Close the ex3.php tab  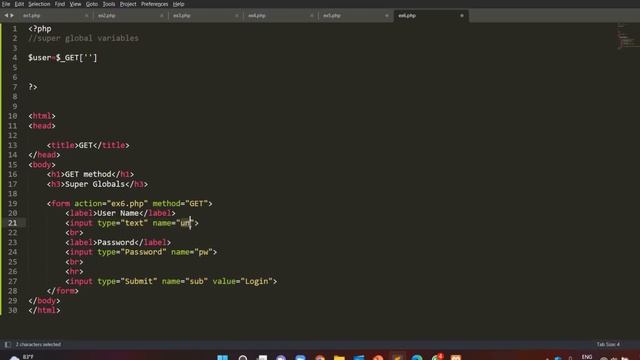[237, 16]
